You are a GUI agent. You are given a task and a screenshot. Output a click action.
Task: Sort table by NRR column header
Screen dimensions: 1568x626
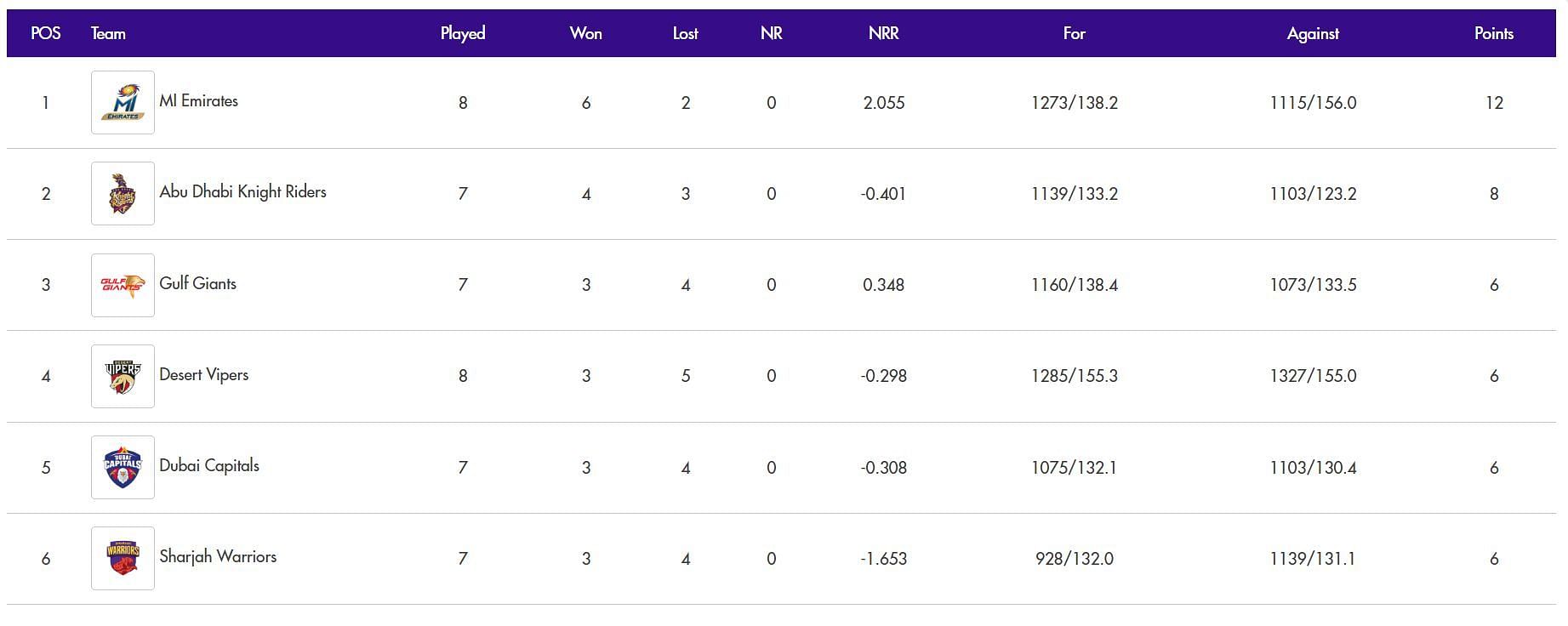coord(883,33)
